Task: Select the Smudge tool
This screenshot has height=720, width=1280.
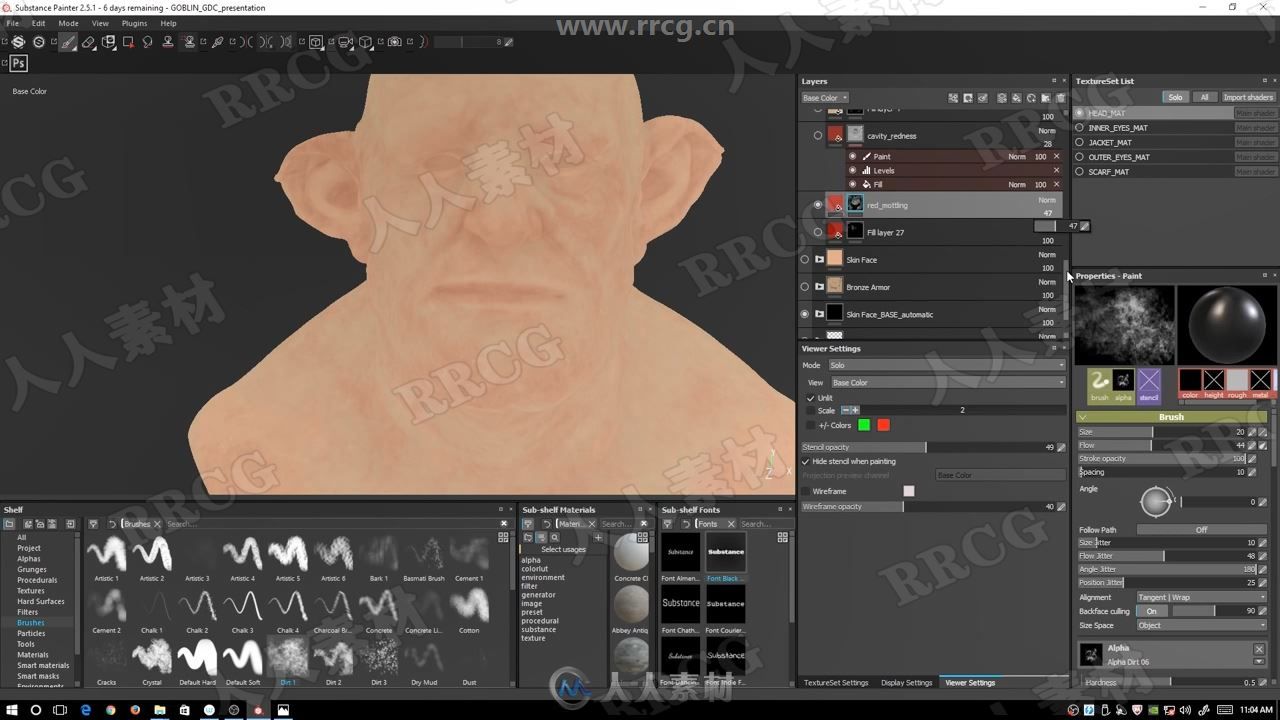Action: (x=148, y=42)
